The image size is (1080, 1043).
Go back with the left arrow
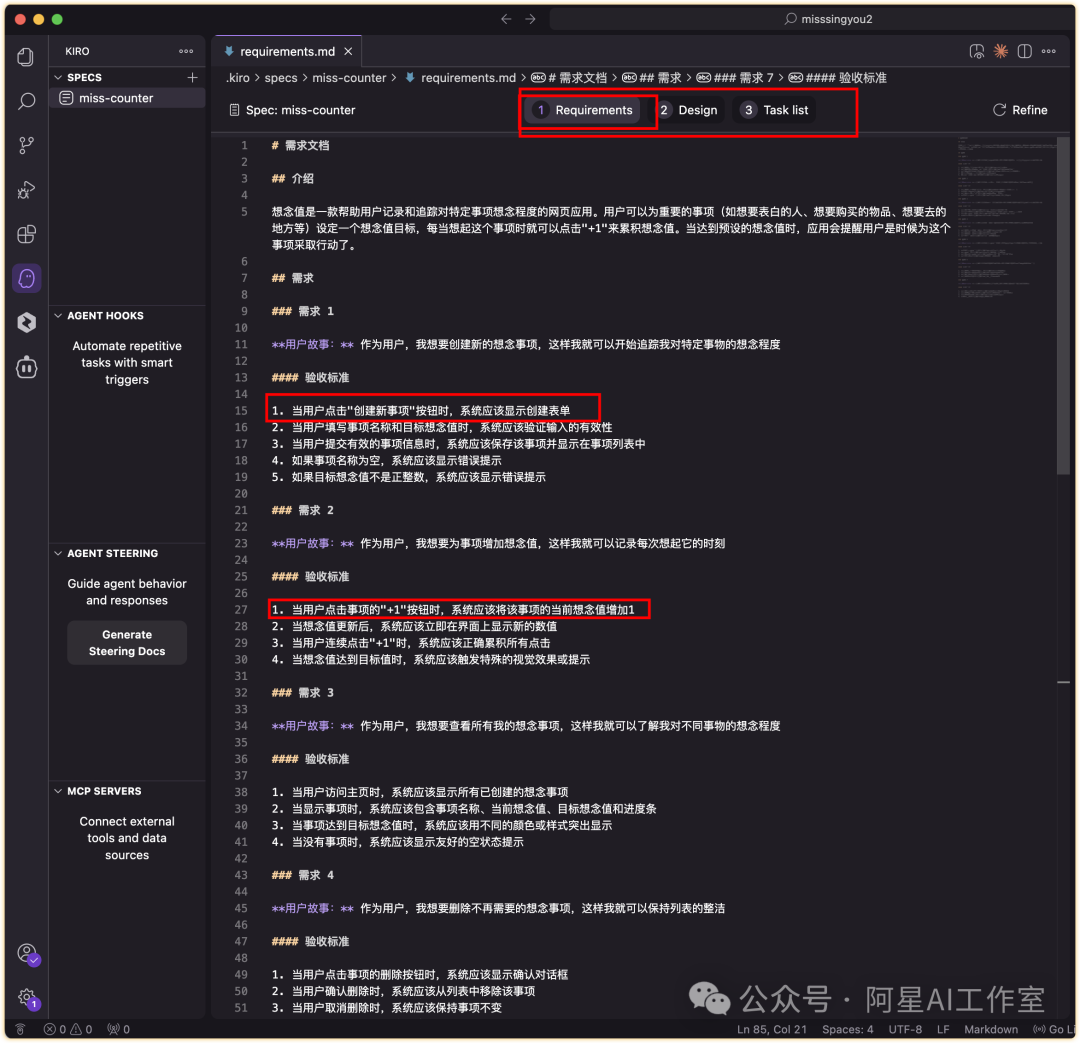[x=506, y=19]
